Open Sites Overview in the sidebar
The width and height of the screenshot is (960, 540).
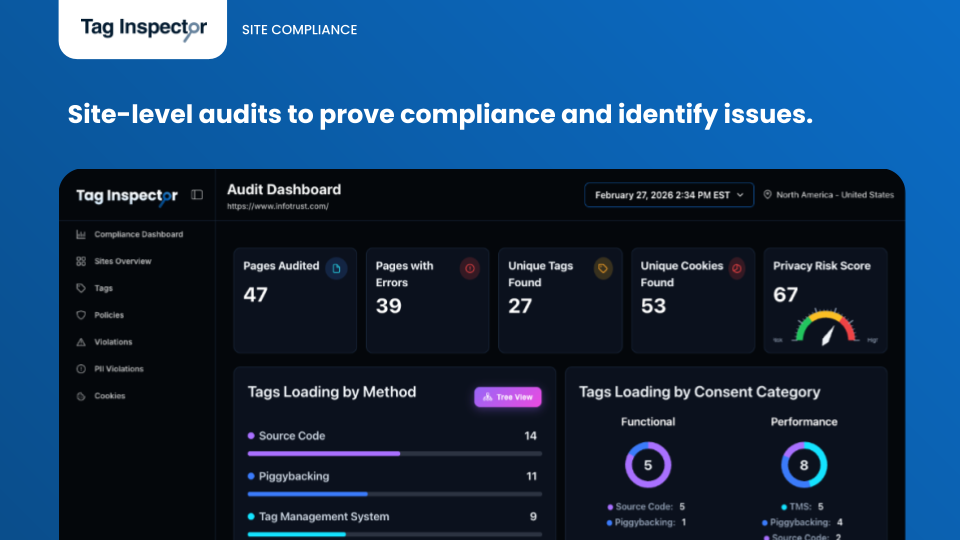coord(122,261)
